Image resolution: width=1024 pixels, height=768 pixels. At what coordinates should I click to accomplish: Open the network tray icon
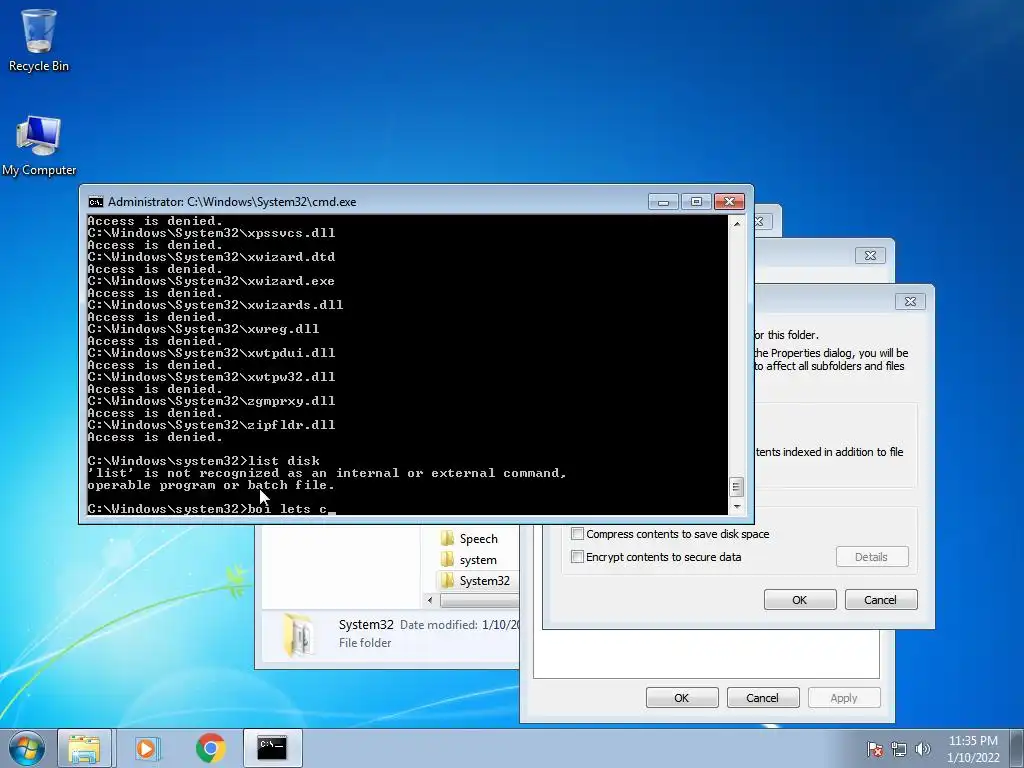[899, 749]
